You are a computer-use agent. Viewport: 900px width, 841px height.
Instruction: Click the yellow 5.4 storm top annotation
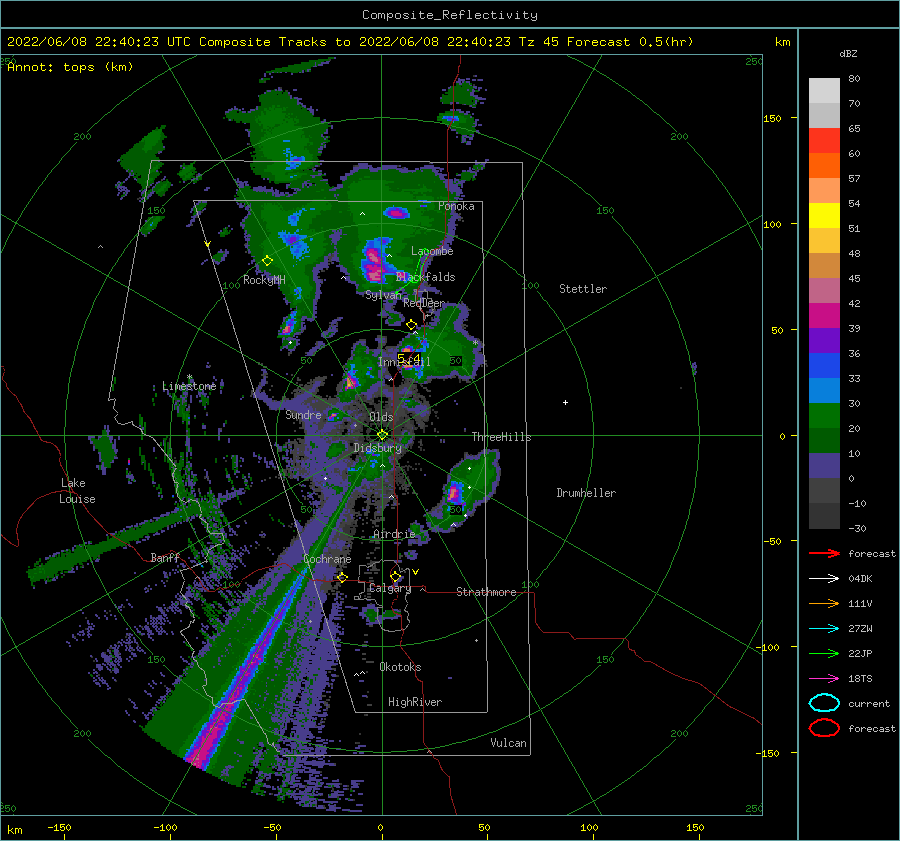pyautogui.click(x=409, y=359)
